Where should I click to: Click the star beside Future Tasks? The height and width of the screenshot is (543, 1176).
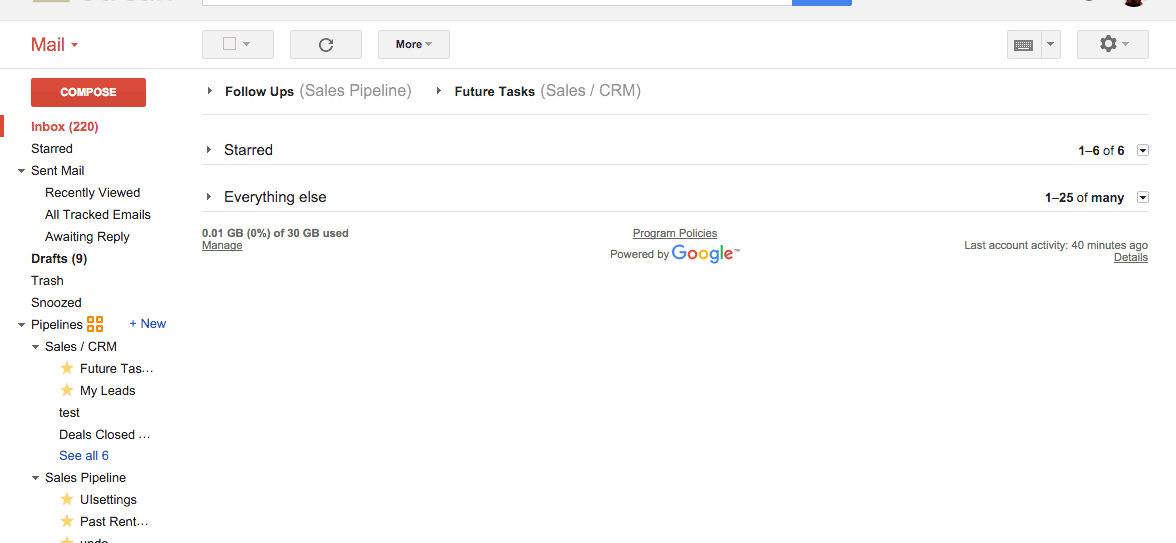click(x=67, y=368)
